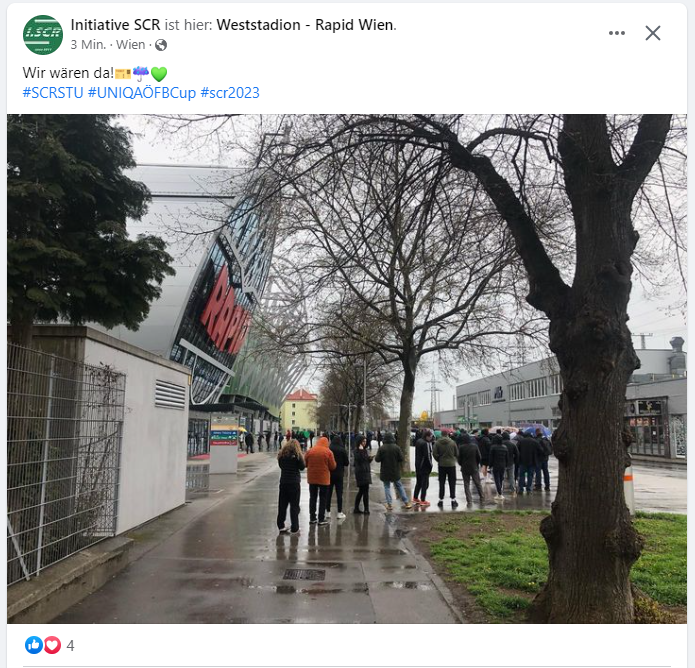Open the Weststadion - Rapid Wien location link
695x668 pixels.
[305, 25]
